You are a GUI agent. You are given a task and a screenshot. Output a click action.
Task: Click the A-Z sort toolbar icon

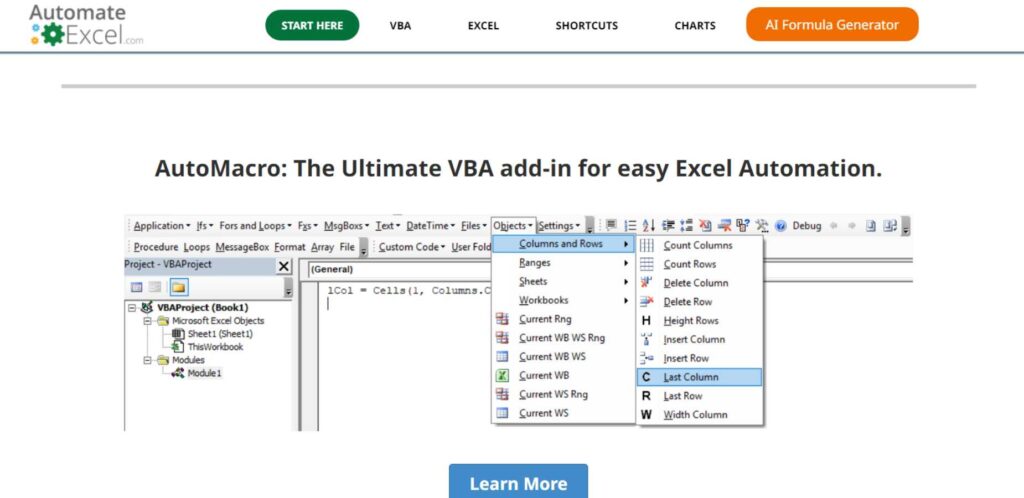(x=648, y=226)
